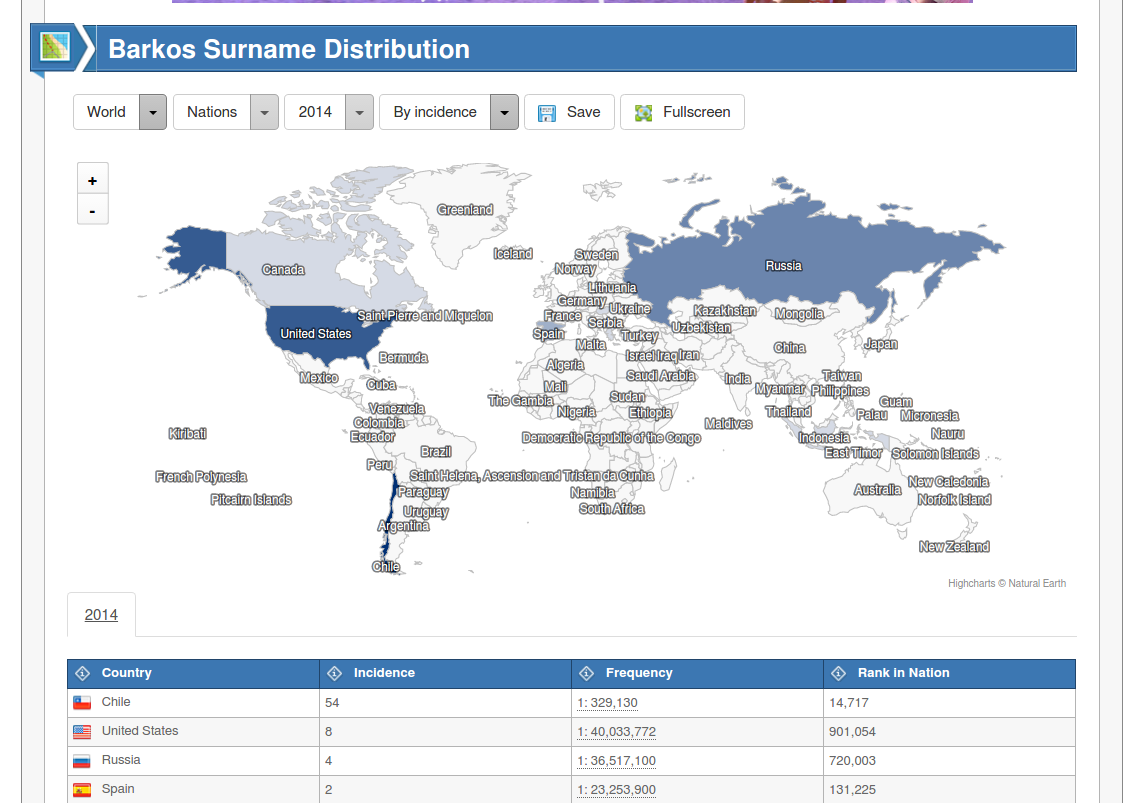The width and height of the screenshot is (1137, 803).
Task: Open the World region dropdown
Action: click(x=120, y=112)
